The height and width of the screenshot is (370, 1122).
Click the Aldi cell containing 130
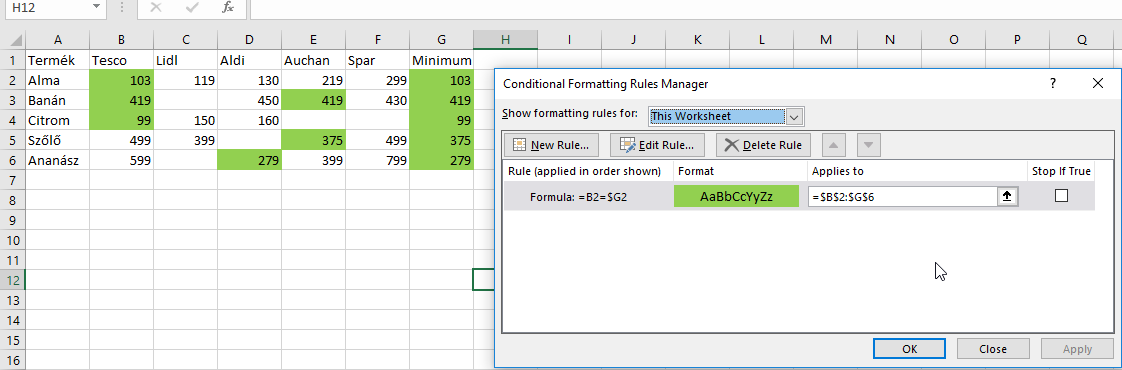[x=249, y=80]
